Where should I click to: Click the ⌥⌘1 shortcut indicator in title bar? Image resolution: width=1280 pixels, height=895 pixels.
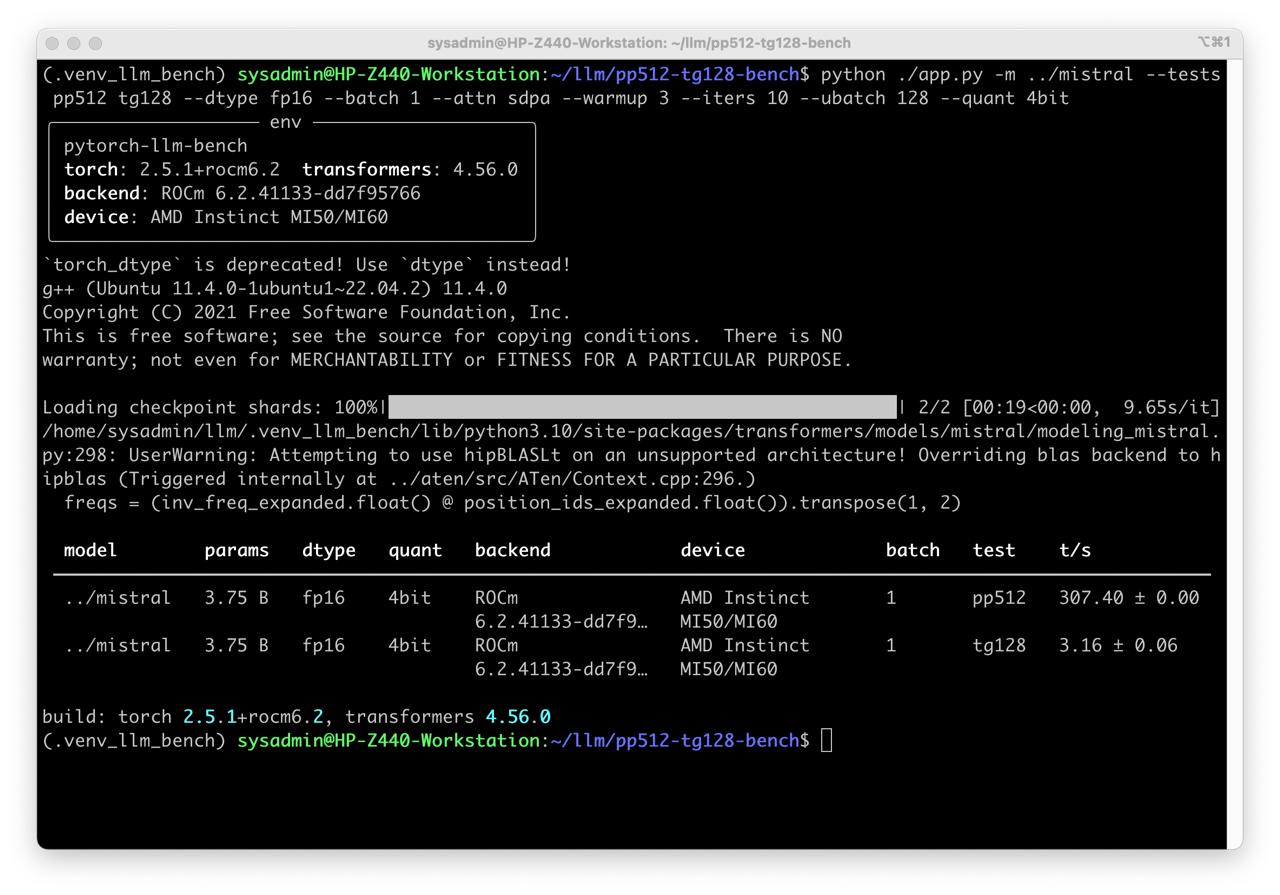pos(1212,43)
